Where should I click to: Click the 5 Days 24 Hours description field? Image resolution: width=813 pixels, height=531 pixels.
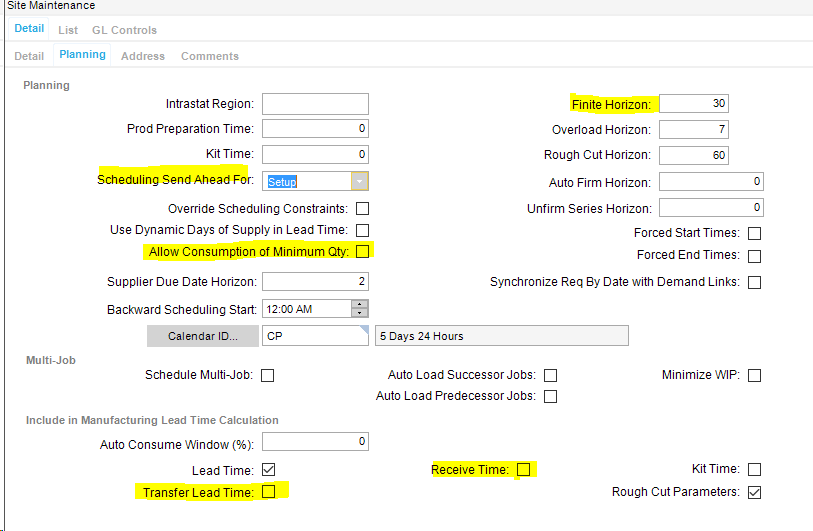coord(502,336)
